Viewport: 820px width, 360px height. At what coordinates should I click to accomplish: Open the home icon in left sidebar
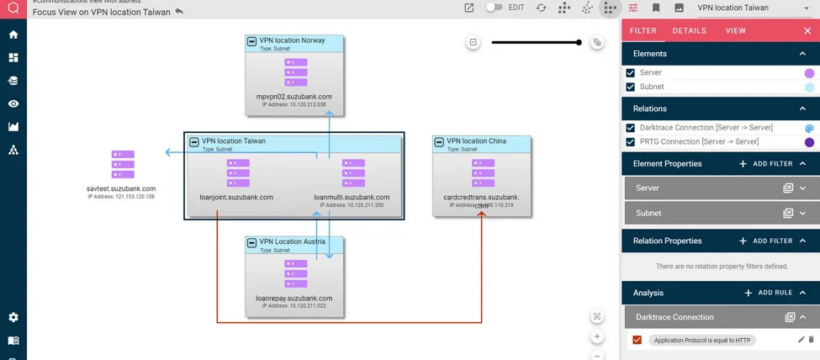(14, 35)
